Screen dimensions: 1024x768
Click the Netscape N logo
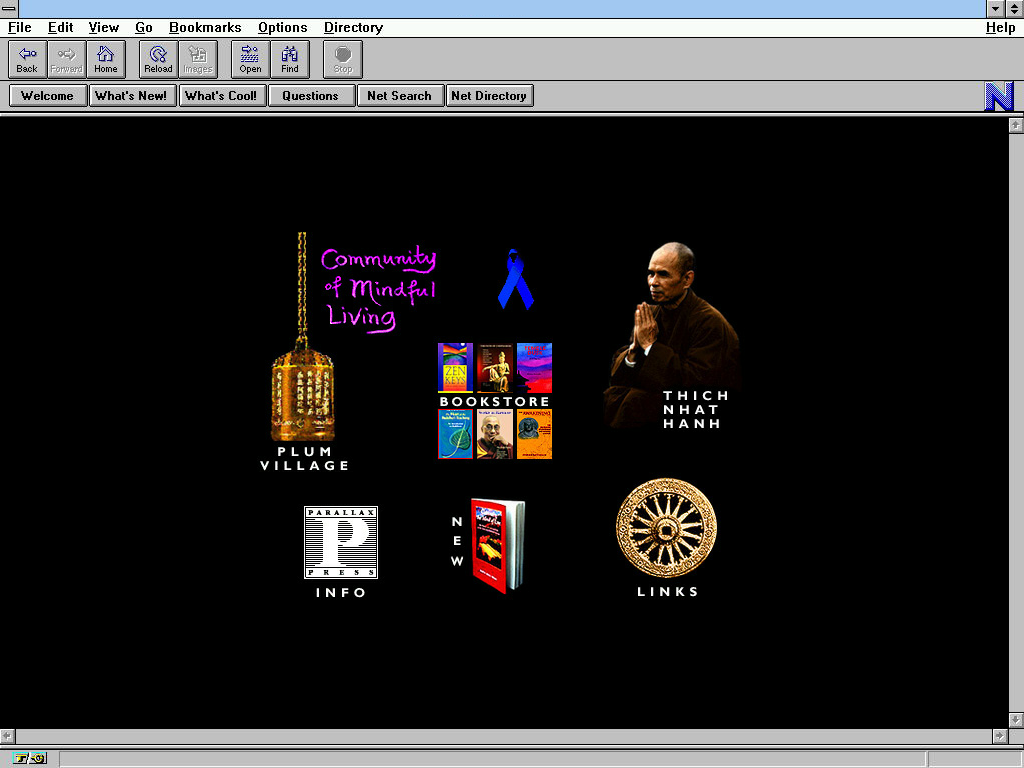pyautogui.click(x=999, y=96)
